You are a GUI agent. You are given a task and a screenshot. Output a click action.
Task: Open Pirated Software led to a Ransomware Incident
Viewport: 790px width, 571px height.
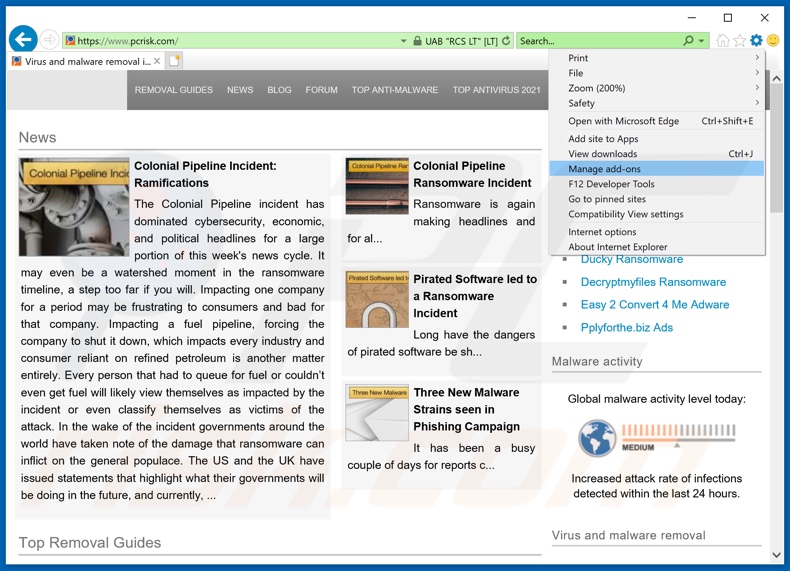pyautogui.click(x=475, y=296)
